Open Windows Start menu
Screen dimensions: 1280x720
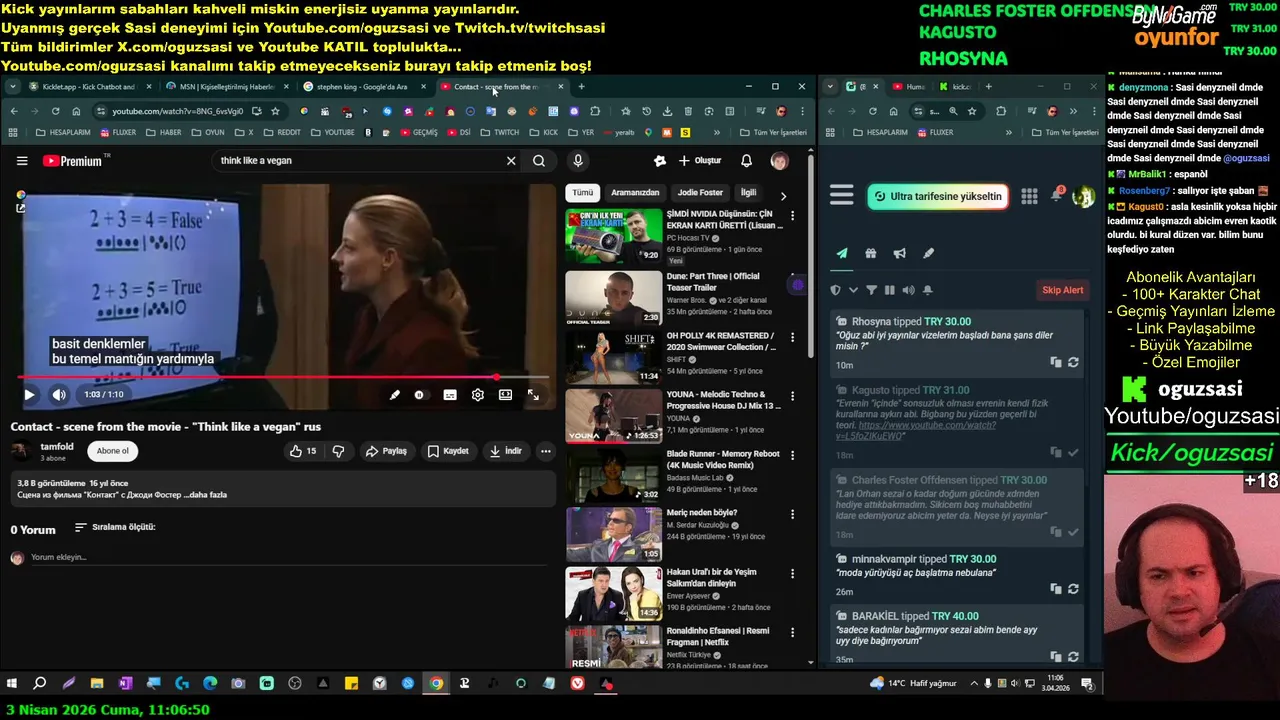point(12,684)
